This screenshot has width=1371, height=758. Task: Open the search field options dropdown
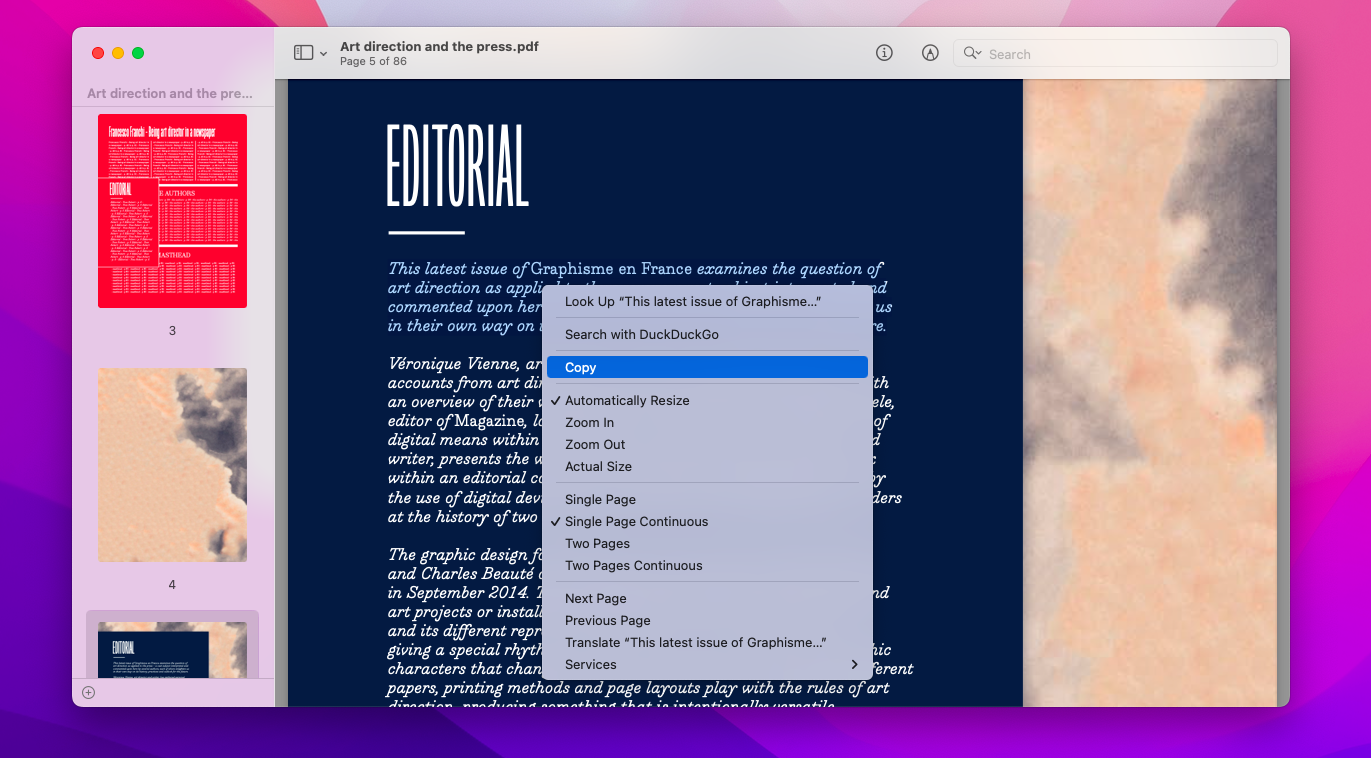tap(978, 53)
